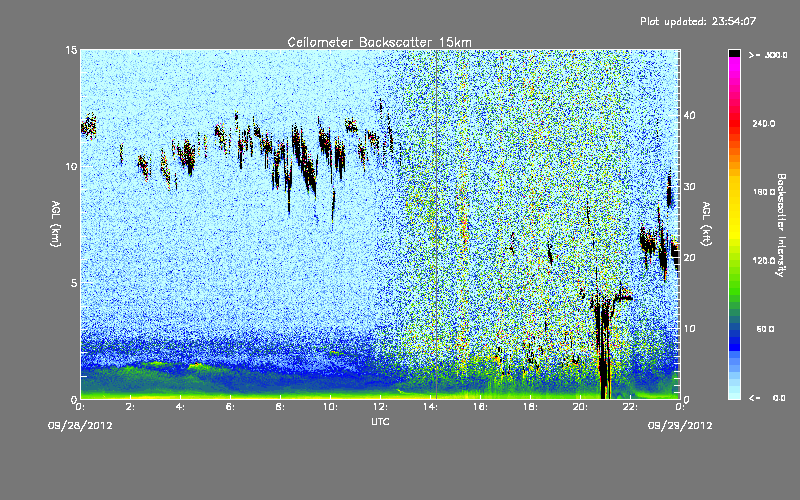This screenshot has height=500, width=800.
Task: Click the 40 kft right axis tick label
Action: (689, 115)
